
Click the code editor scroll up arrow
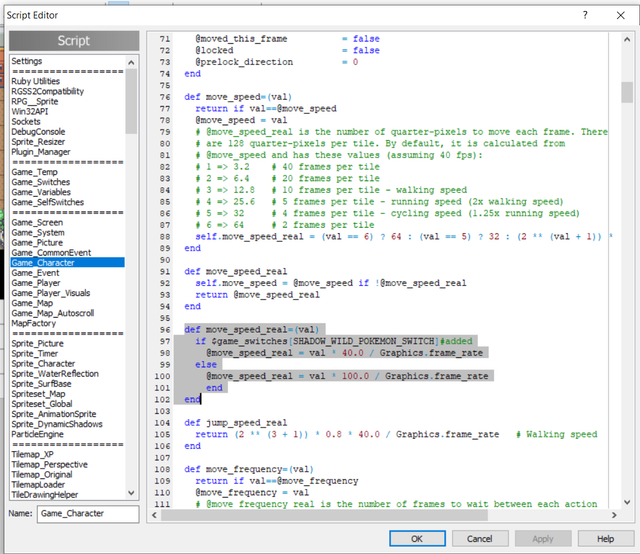click(627, 40)
